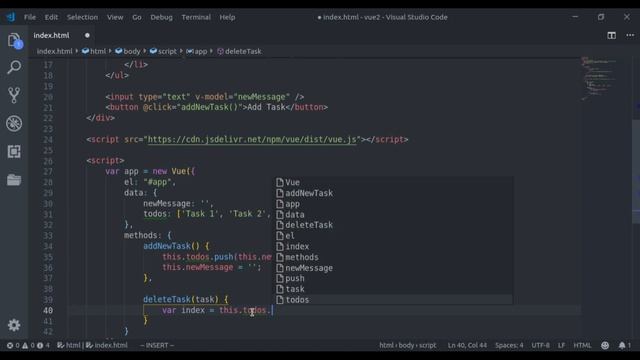Open the Terminal menu
This screenshot has width=640, height=360.
click(x=196, y=17)
